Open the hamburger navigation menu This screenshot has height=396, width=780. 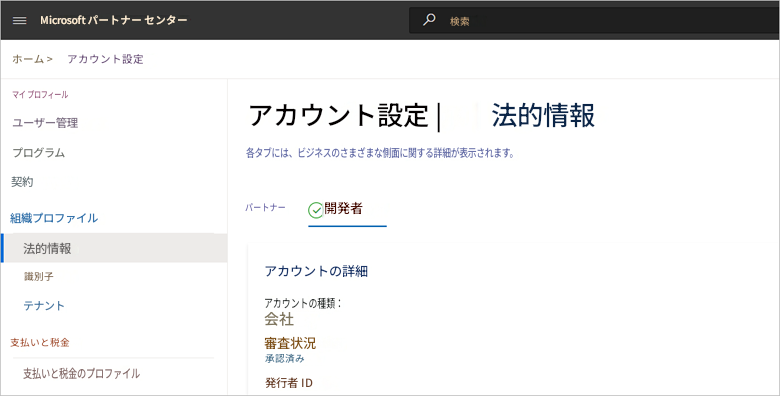click(x=19, y=20)
